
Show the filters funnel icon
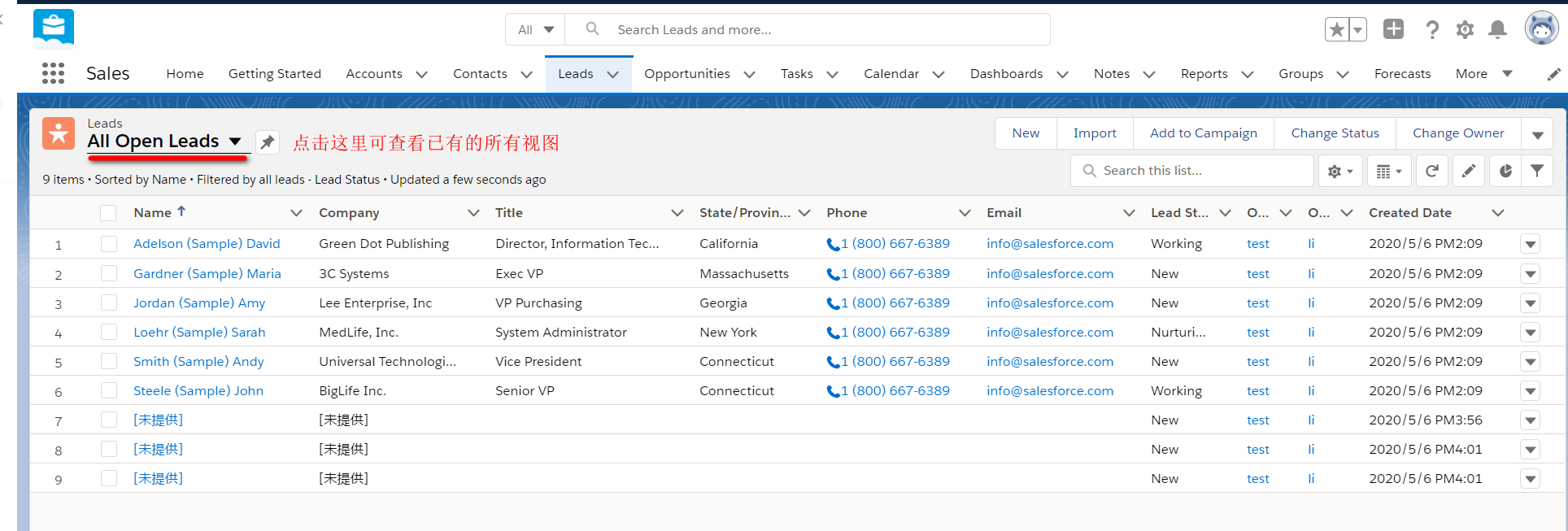click(1537, 171)
